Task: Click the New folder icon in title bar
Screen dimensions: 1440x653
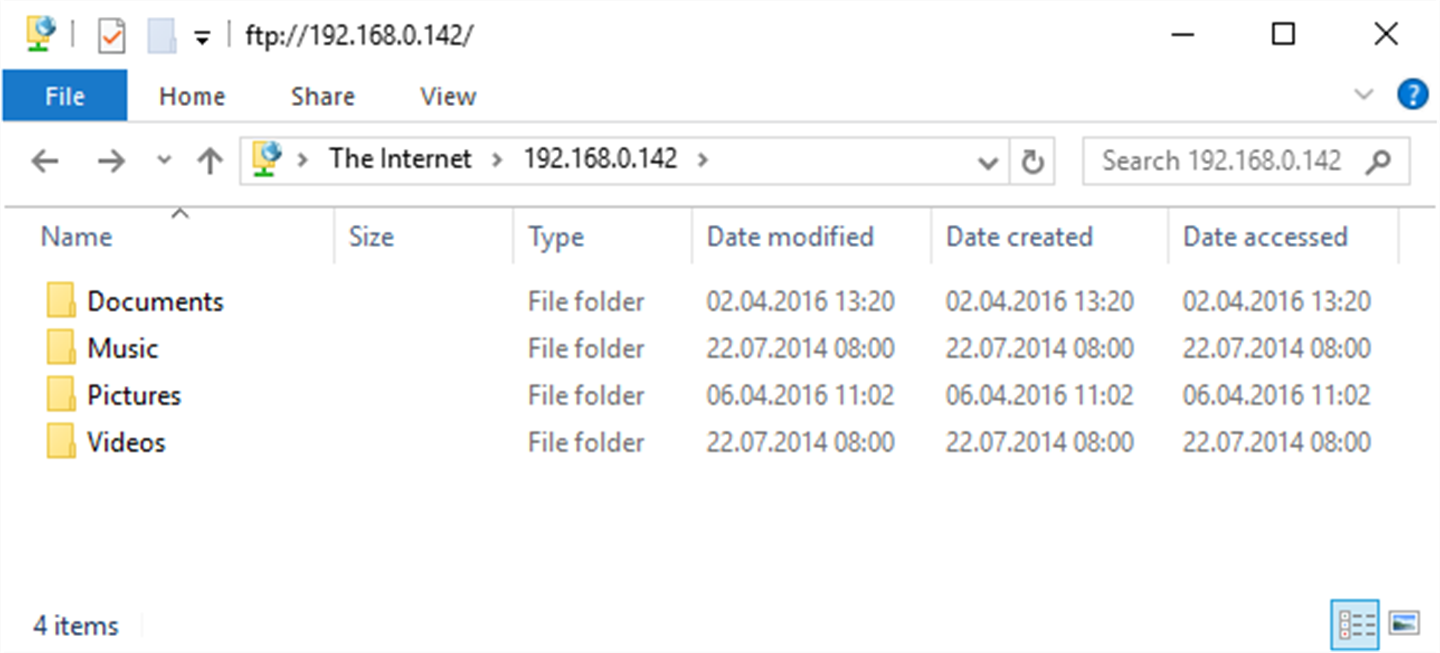Action: point(161,37)
